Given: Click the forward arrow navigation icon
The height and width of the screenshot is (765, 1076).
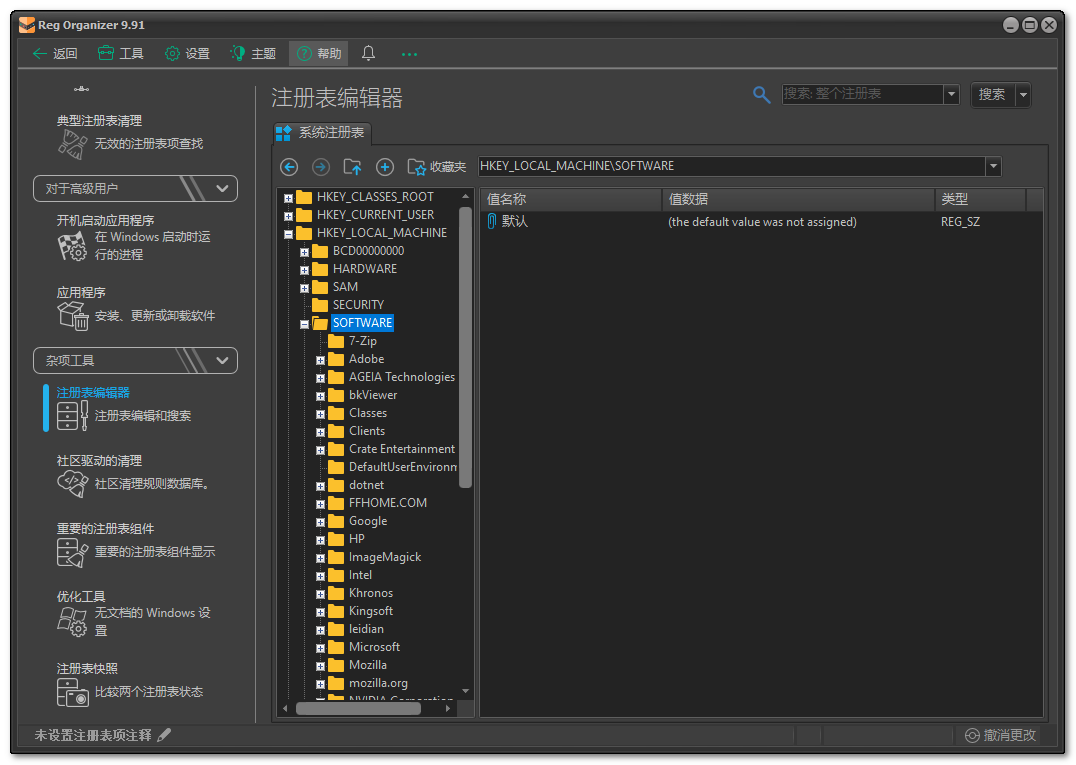Looking at the screenshot, I should click(320, 167).
